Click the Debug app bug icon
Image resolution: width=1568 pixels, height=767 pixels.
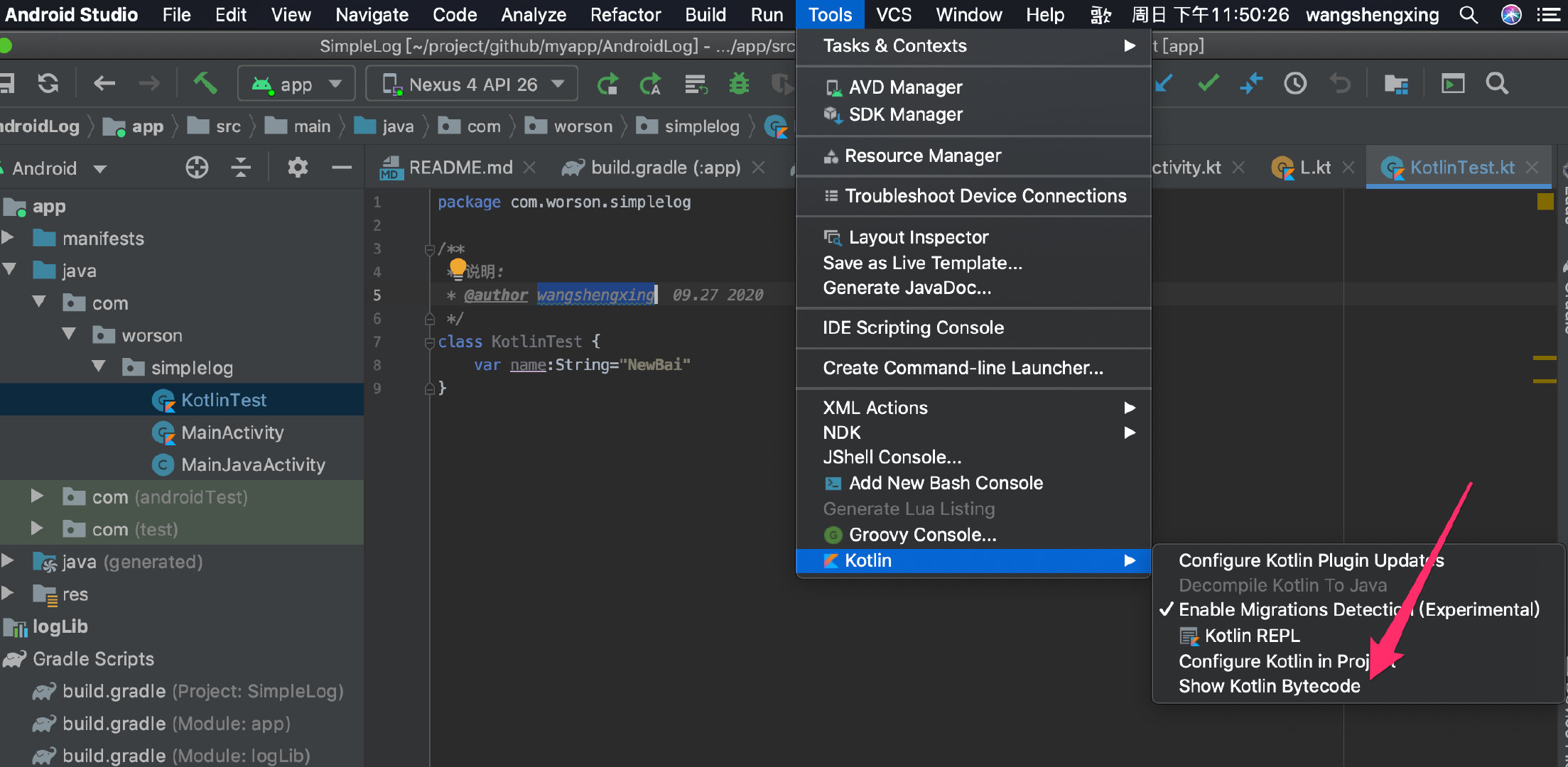coord(739,84)
